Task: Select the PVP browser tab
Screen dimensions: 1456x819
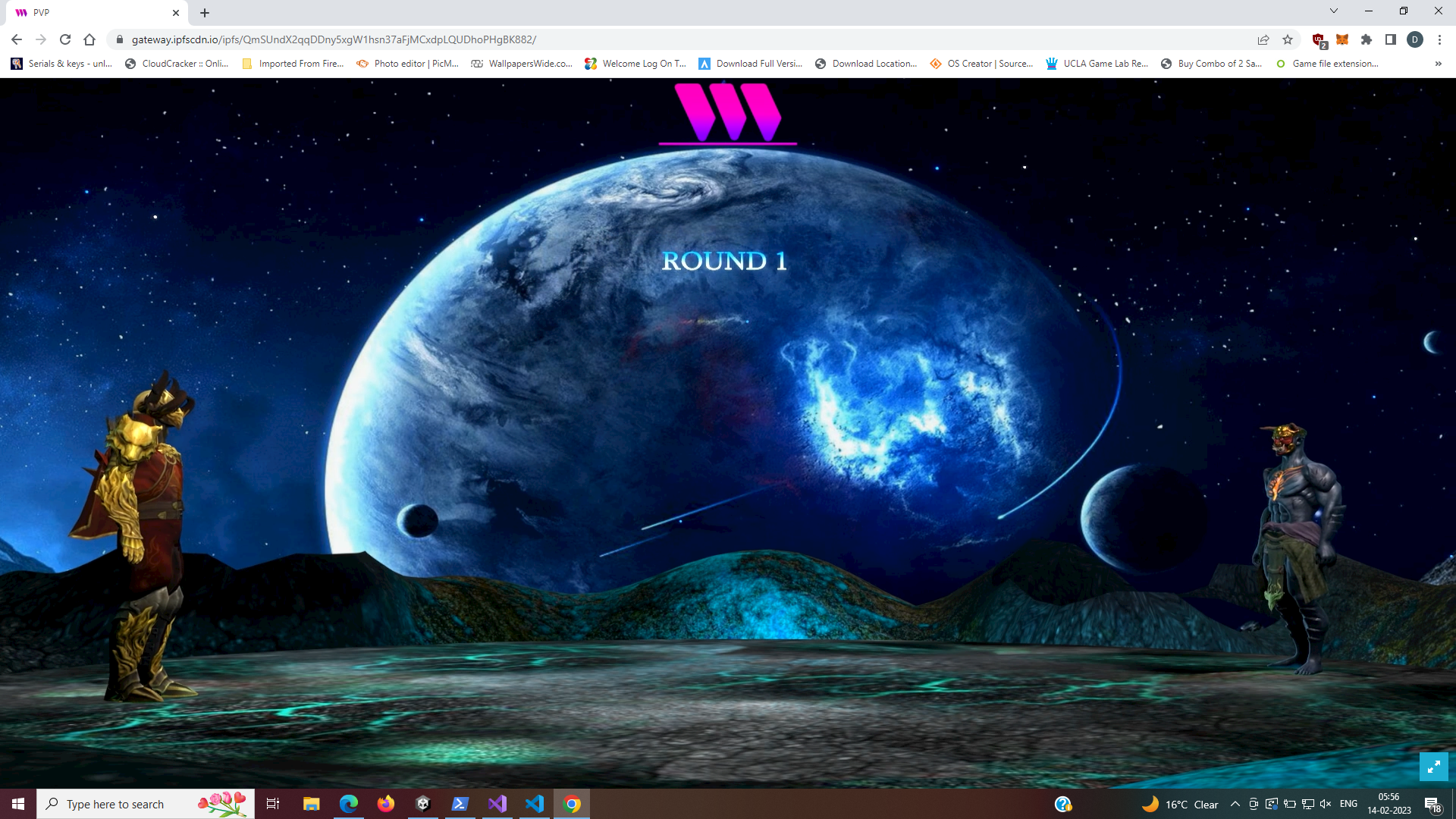Action: tap(91, 13)
